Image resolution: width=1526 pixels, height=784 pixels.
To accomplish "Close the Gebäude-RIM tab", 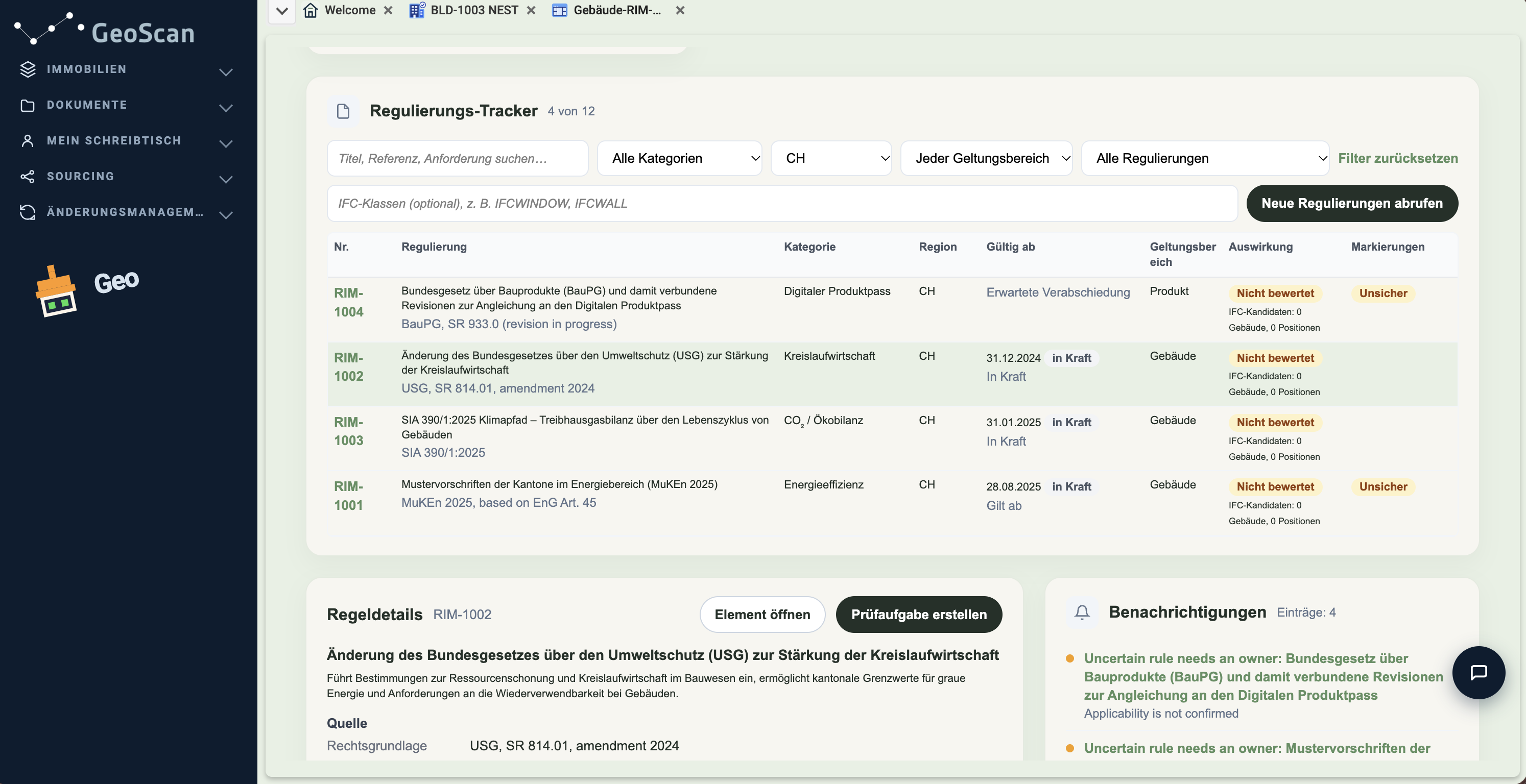I will tap(680, 10).
